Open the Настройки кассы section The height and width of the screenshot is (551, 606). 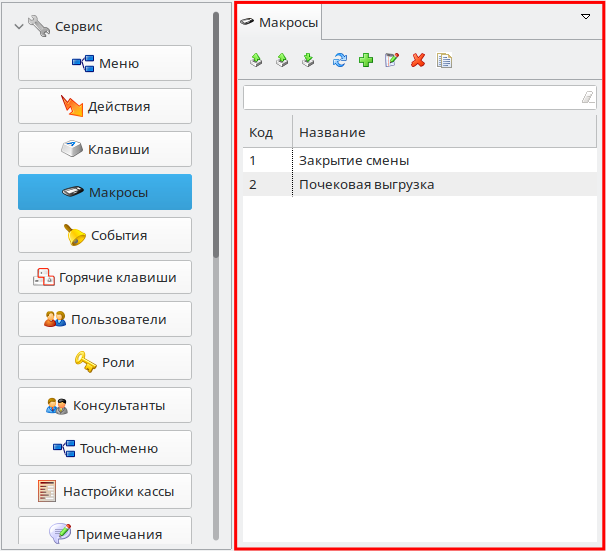pos(105,491)
